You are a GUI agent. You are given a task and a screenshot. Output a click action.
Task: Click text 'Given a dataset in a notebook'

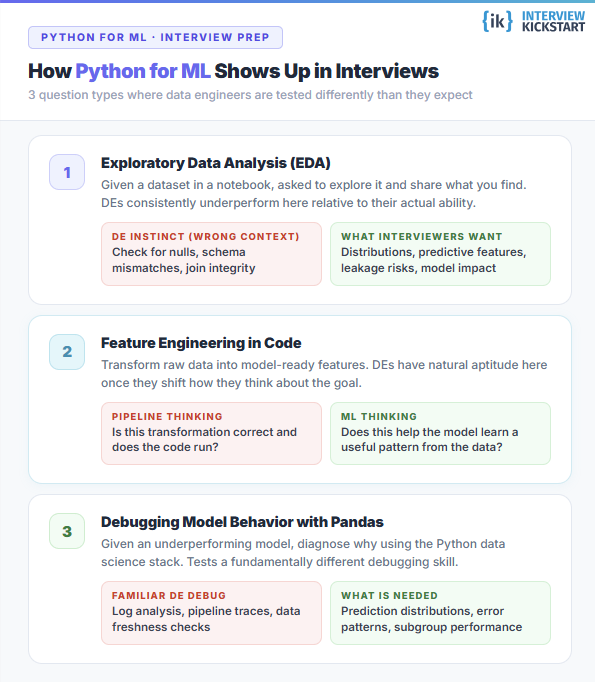(188, 185)
